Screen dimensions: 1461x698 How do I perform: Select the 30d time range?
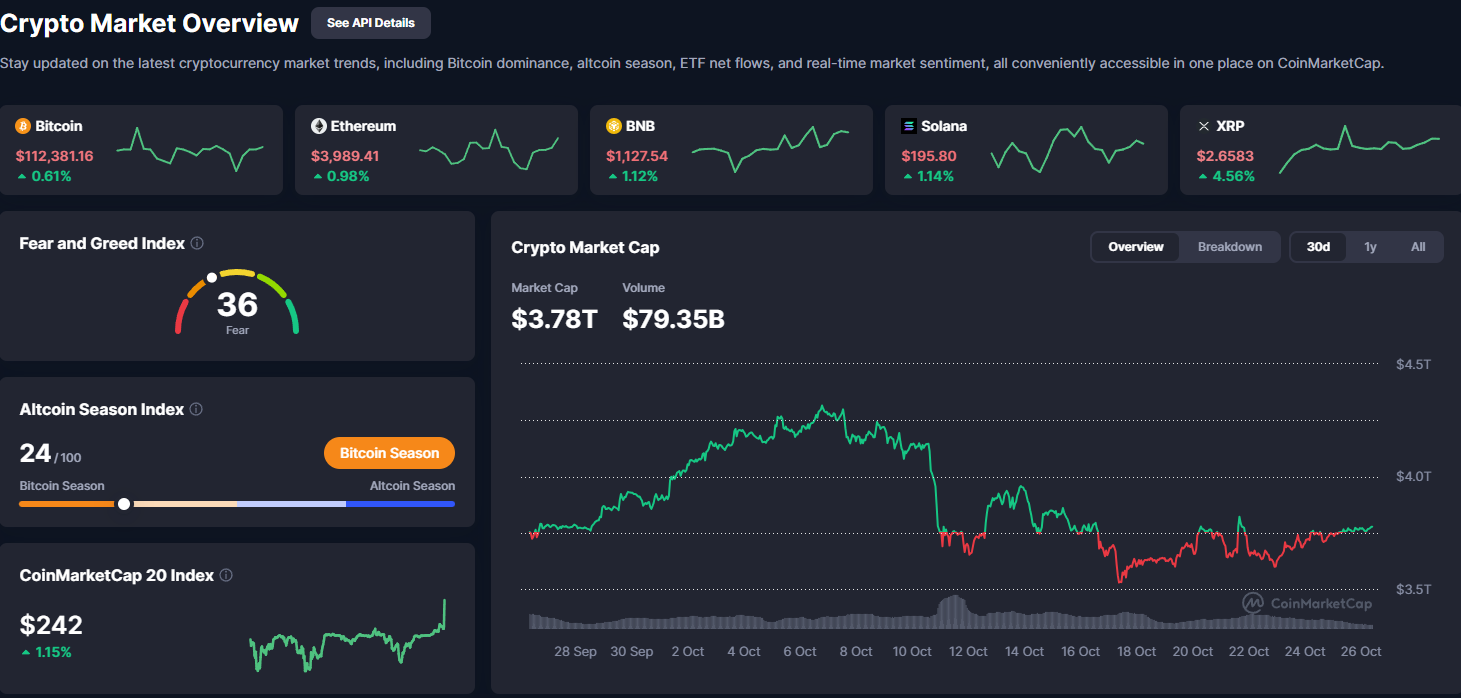(1318, 247)
